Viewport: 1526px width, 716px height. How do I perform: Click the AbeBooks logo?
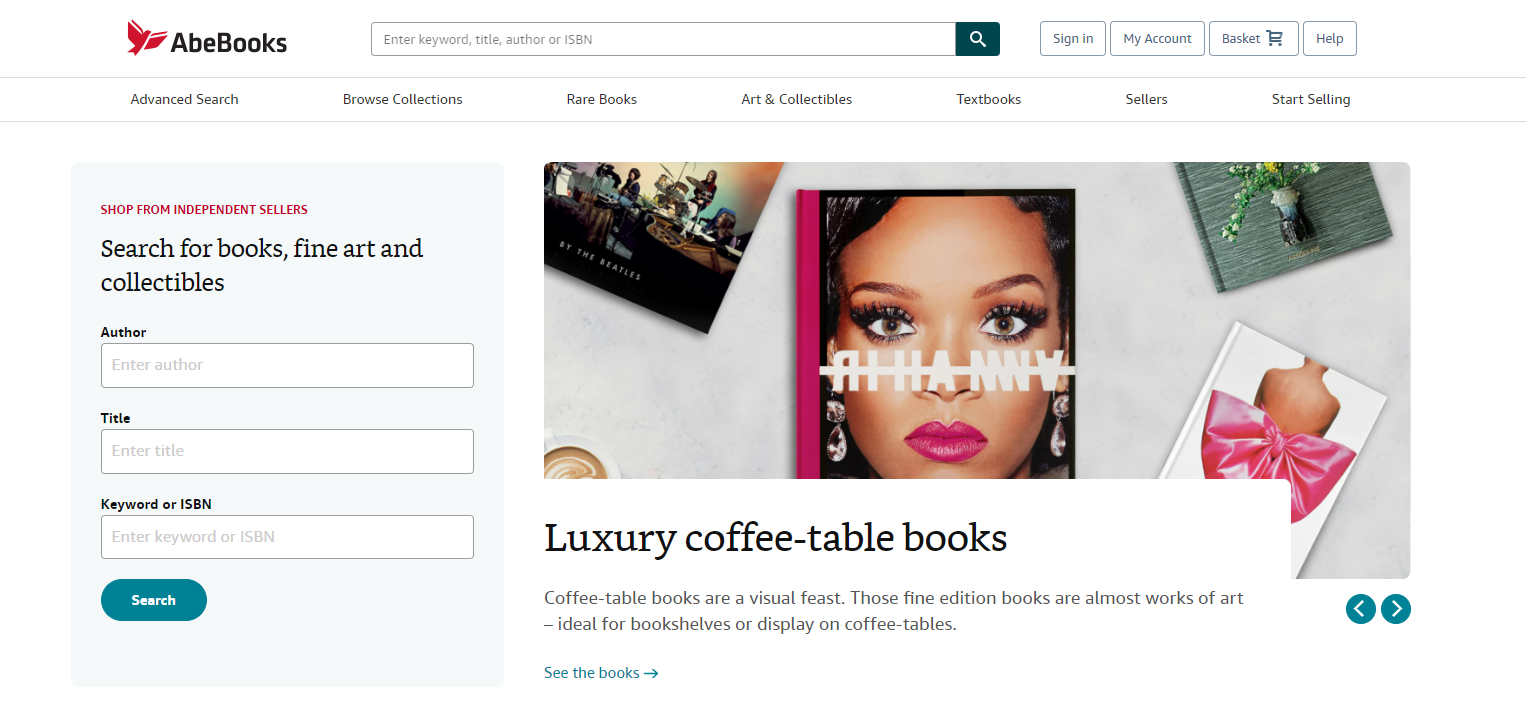pyautogui.click(x=206, y=37)
